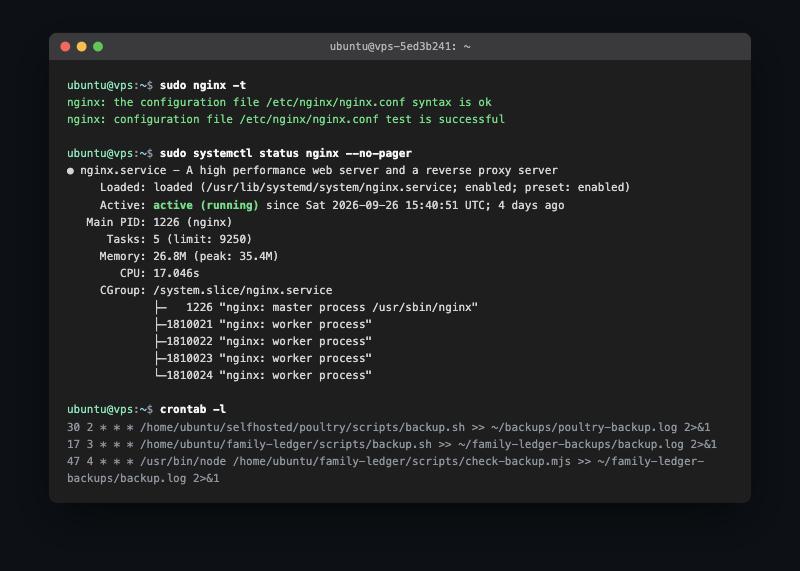
Task: Click the poultry backup.sh cron entry
Action: [388, 427]
